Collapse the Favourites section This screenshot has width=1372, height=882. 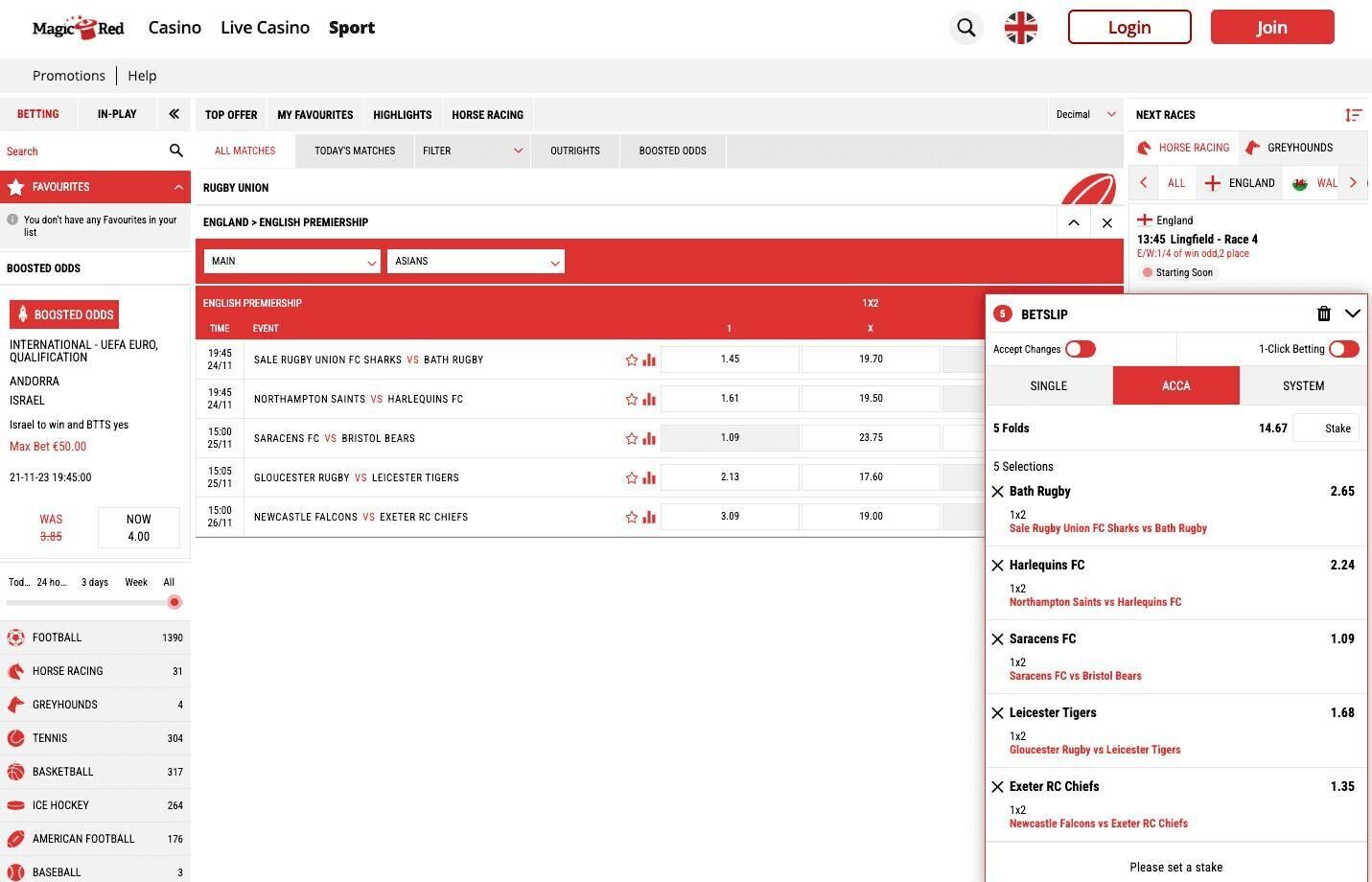pyautogui.click(x=178, y=187)
